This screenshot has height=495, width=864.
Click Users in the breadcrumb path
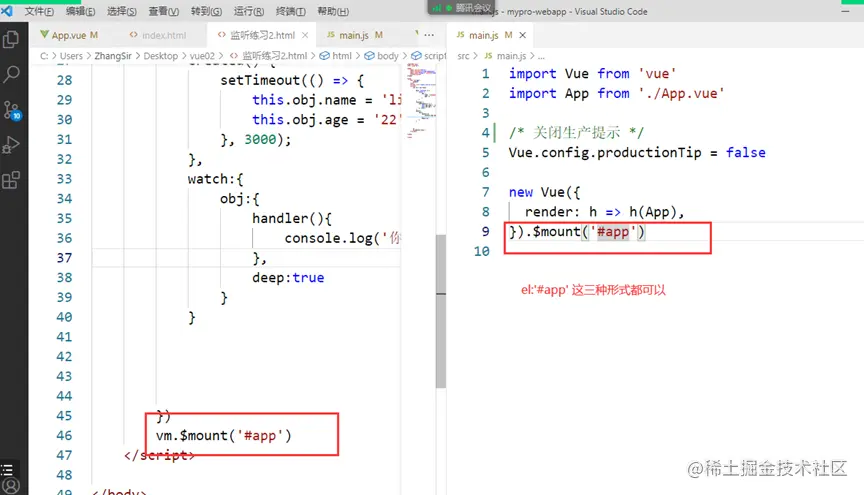click(x=71, y=56)
